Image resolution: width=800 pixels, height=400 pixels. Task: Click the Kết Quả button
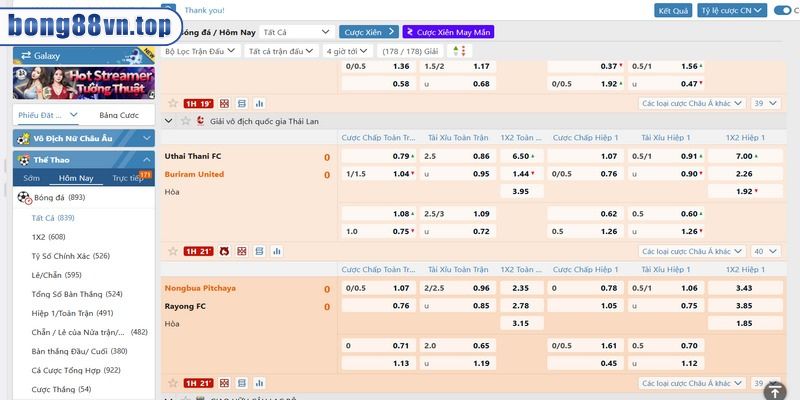[673, 10]
